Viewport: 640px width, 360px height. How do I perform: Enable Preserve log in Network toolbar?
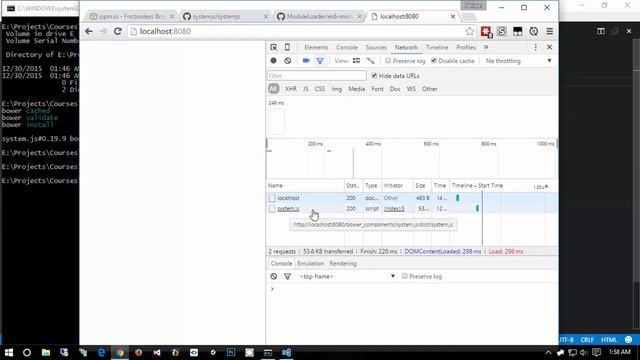coord(388,61)
